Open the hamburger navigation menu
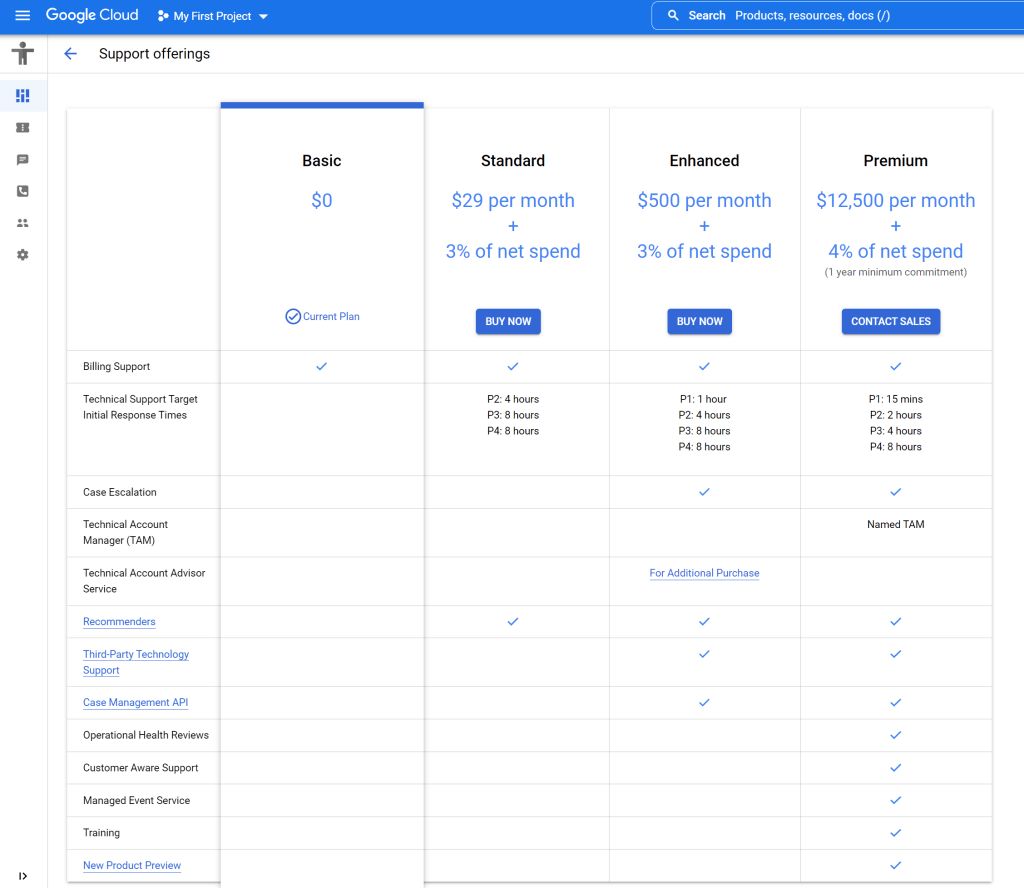1024x888 pixels. point(23,16)
